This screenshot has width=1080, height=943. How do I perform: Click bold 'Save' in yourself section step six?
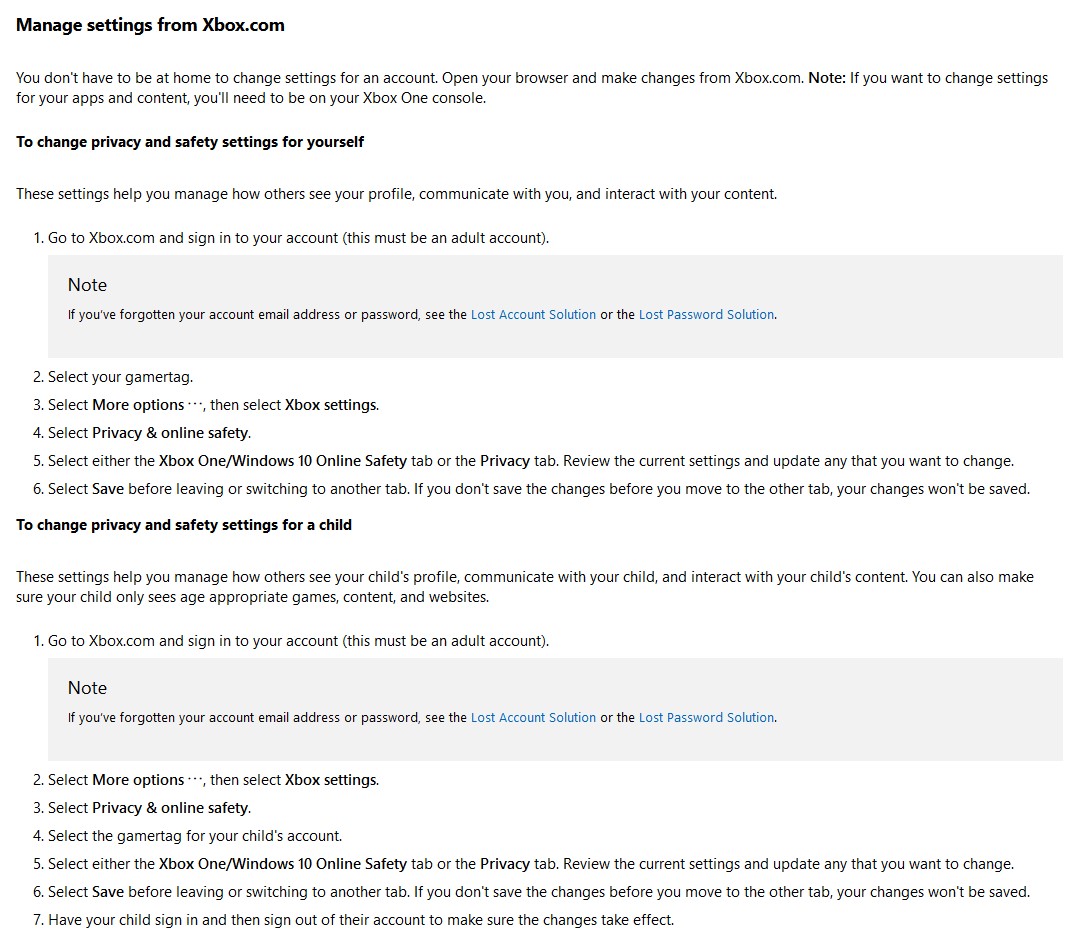pyautogui.click(x=107, y=488)
